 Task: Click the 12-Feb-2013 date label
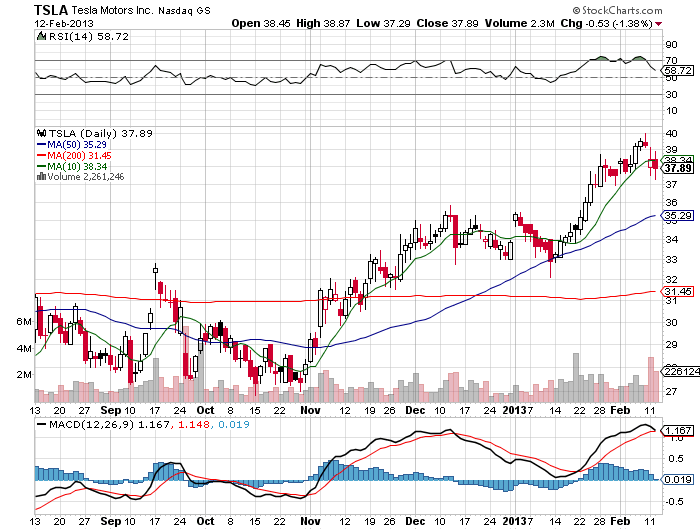pyautogui.click(x=64, y=24)
